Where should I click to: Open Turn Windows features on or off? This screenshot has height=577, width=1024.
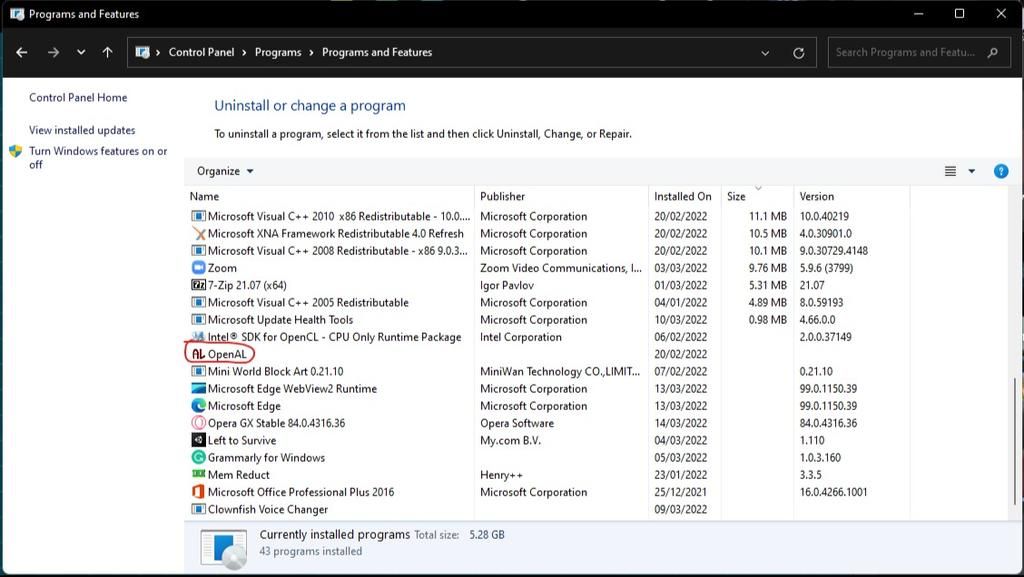98,157
